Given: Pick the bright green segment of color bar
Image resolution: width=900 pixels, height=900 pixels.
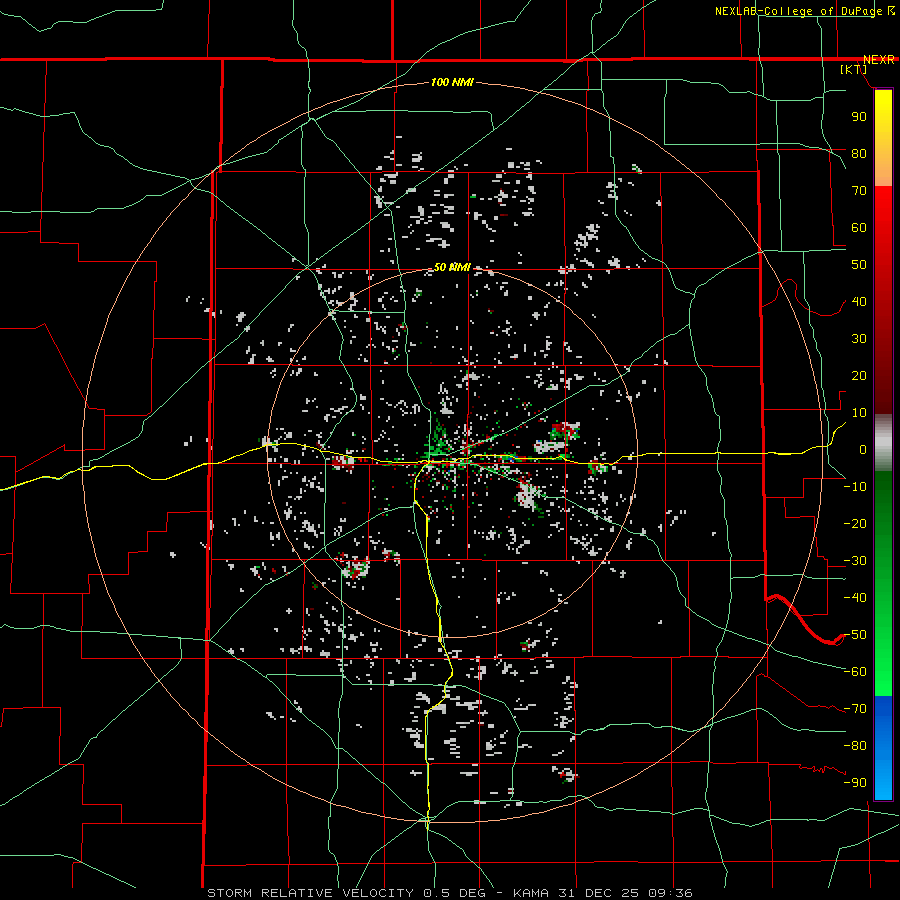Looking at the screenshot, I should point(883,660).
